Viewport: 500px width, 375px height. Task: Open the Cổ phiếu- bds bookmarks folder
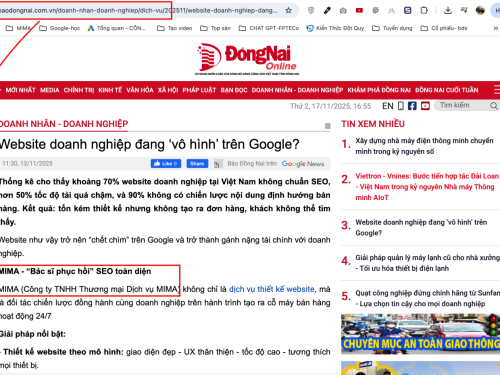[x=444, y=28]
